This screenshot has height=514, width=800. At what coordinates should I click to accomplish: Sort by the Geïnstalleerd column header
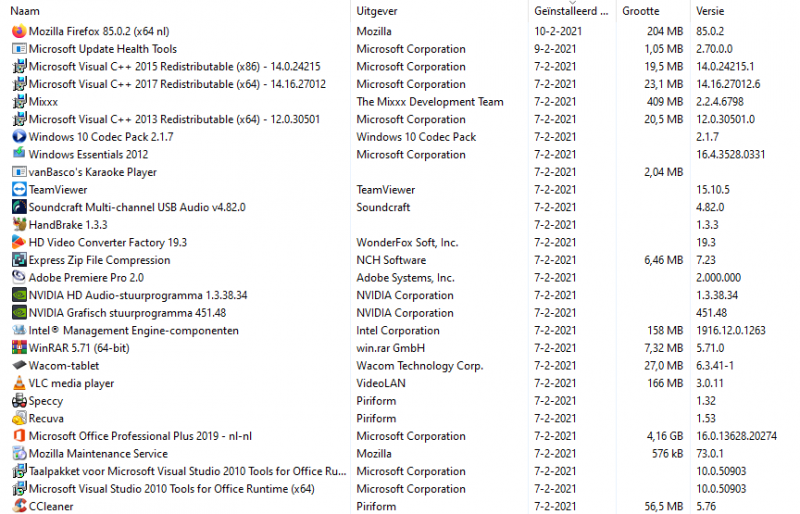point(571,11)
